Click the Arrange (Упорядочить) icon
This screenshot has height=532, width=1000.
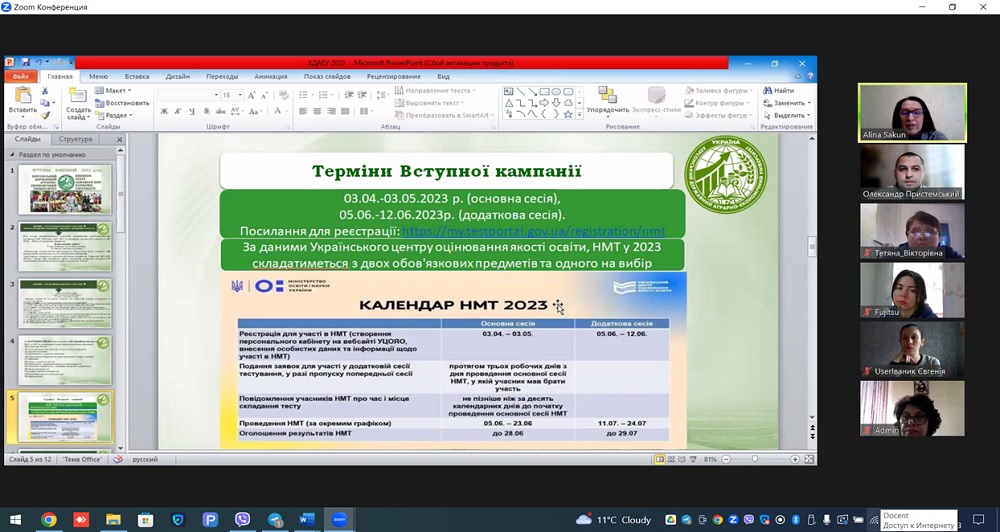coord(608,95)
